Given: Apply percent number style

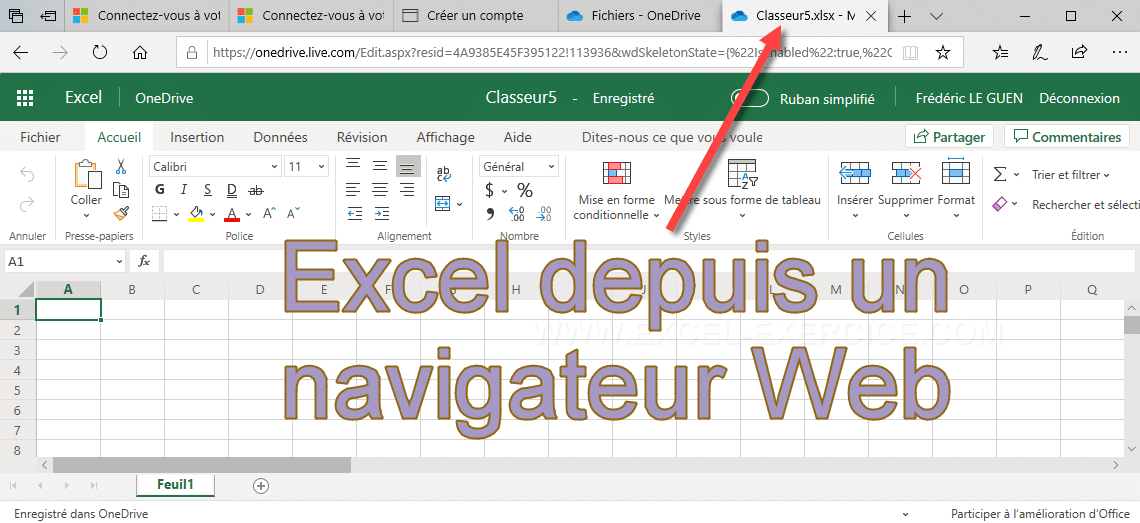Looking at the screenshot, I should (525, 191).
